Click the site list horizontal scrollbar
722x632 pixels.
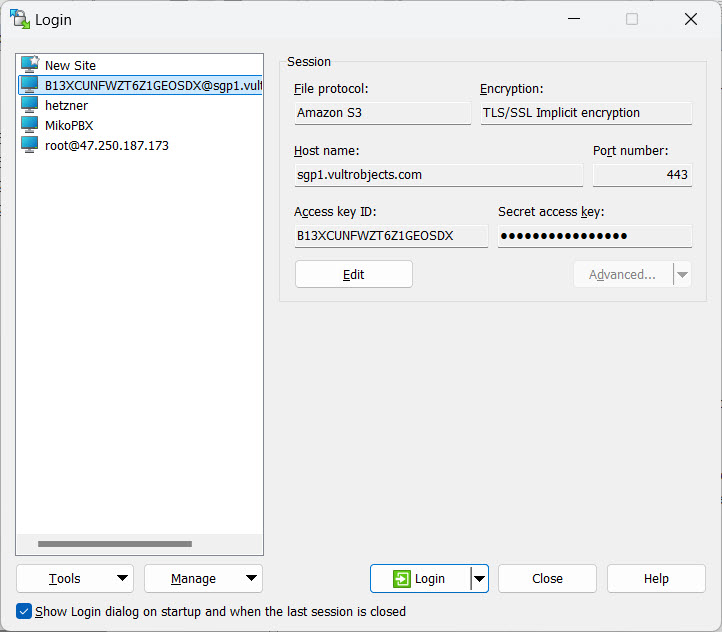tap(114, 544)
